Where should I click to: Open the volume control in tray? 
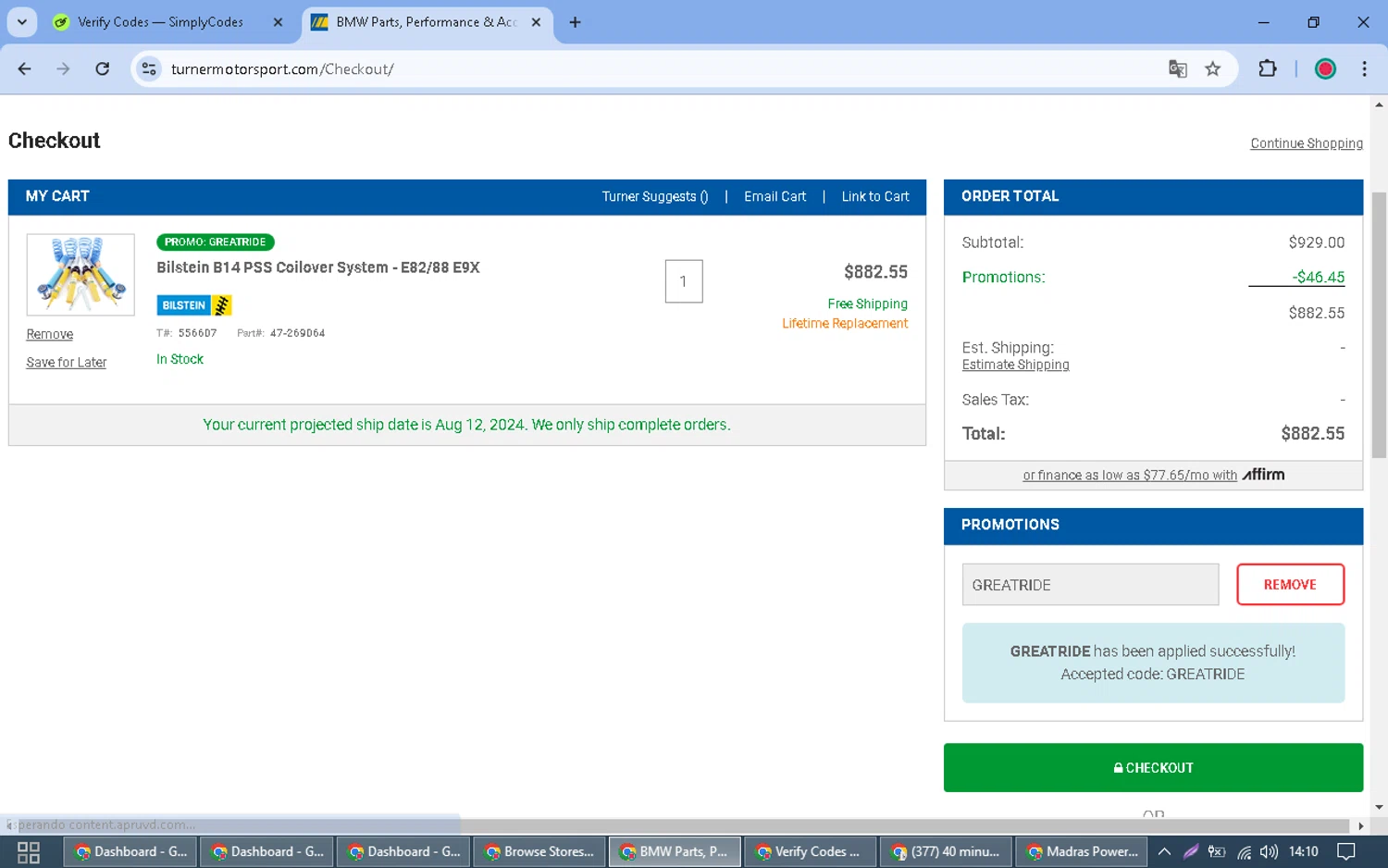coord(1269,852)
